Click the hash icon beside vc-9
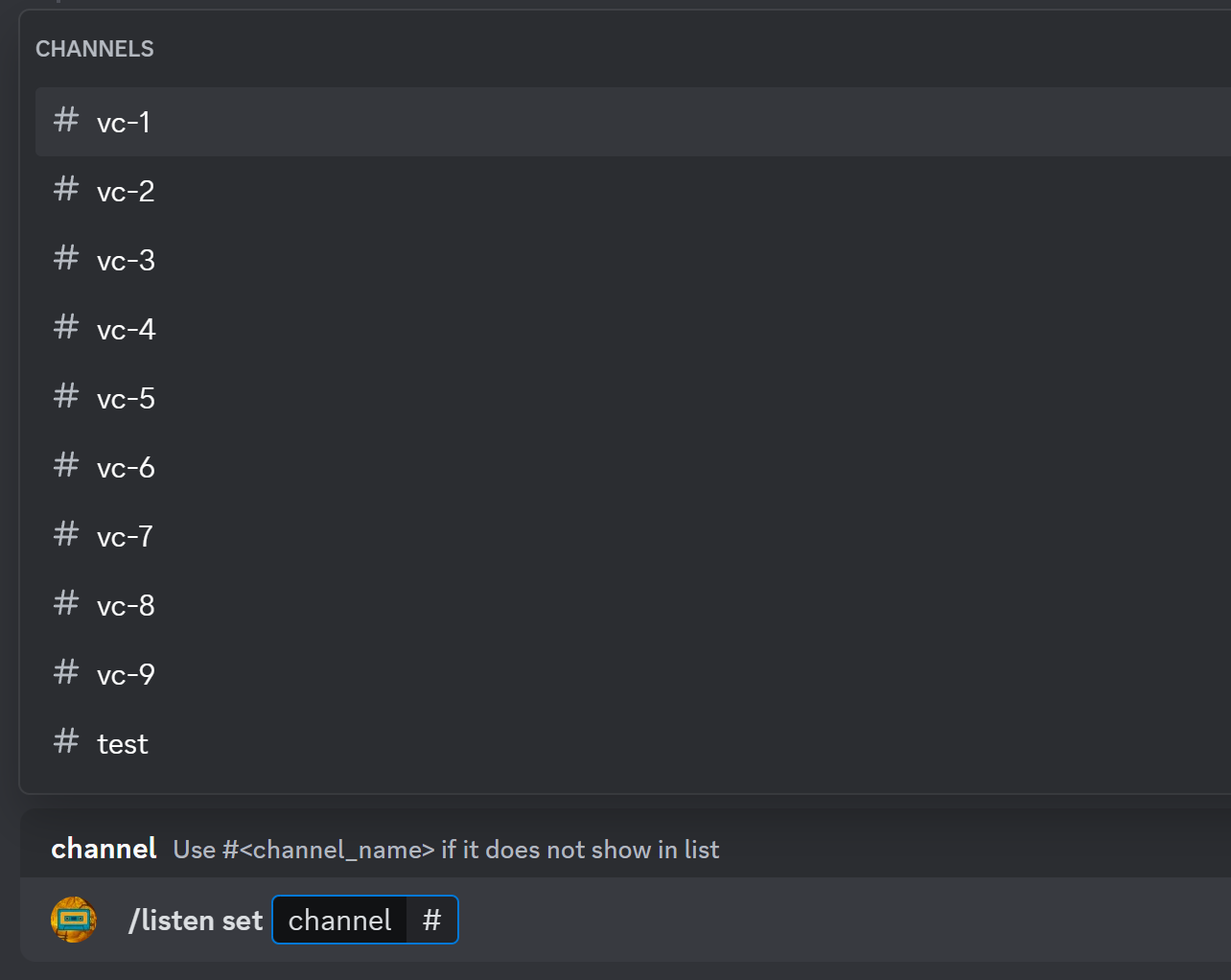1231x980 pixels. pyautogui.click(x=66, y=673)
